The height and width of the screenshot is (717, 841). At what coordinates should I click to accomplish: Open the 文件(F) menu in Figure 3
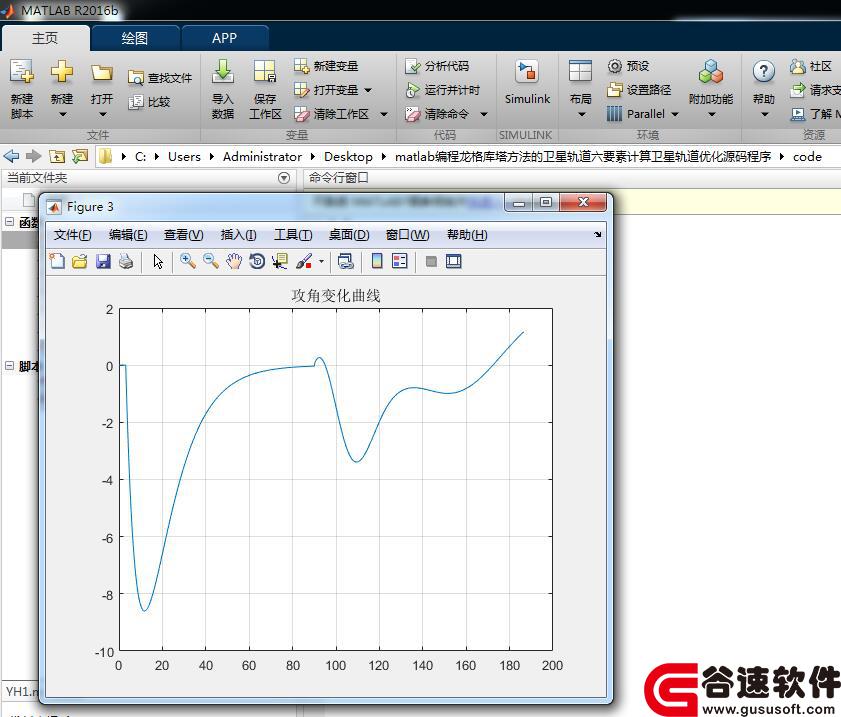(x=72, y=234)
